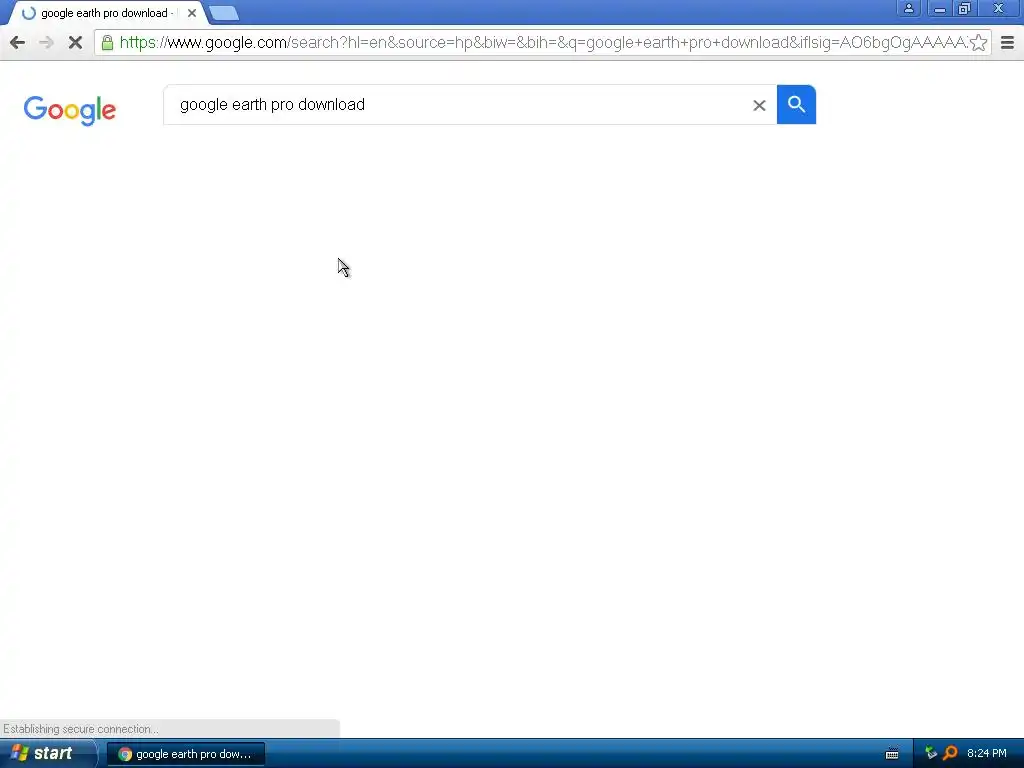Click the 8:24 PM system clock
1024x768 pixels.
pyautogui.click(x=987, y=754)
